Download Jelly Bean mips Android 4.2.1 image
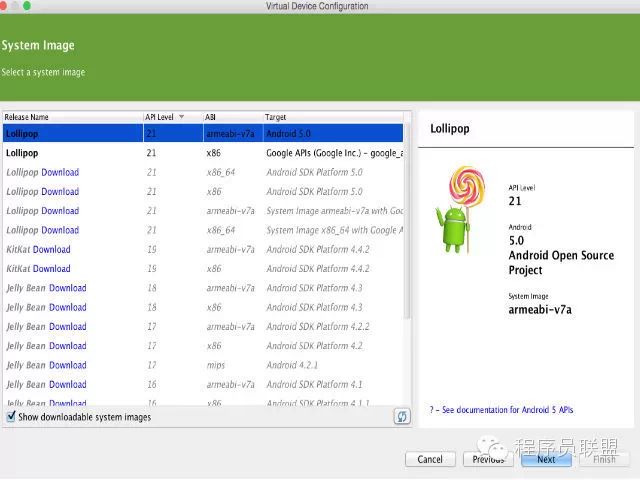This screenshot has height=480, width=640. (68, 365)
